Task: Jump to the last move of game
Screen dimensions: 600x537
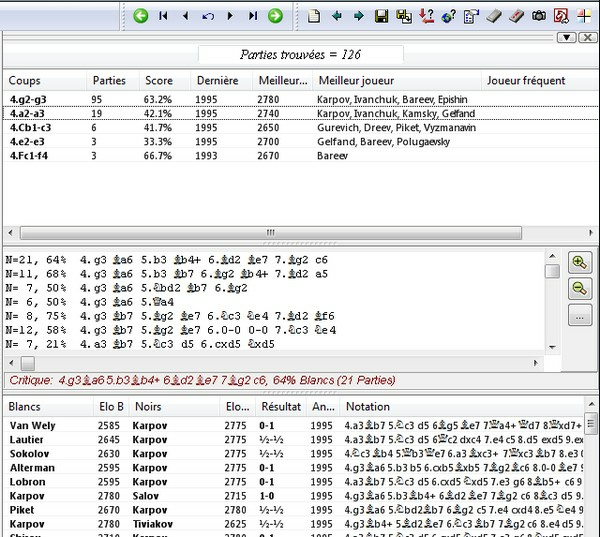Action: click(x=253, y=16)
